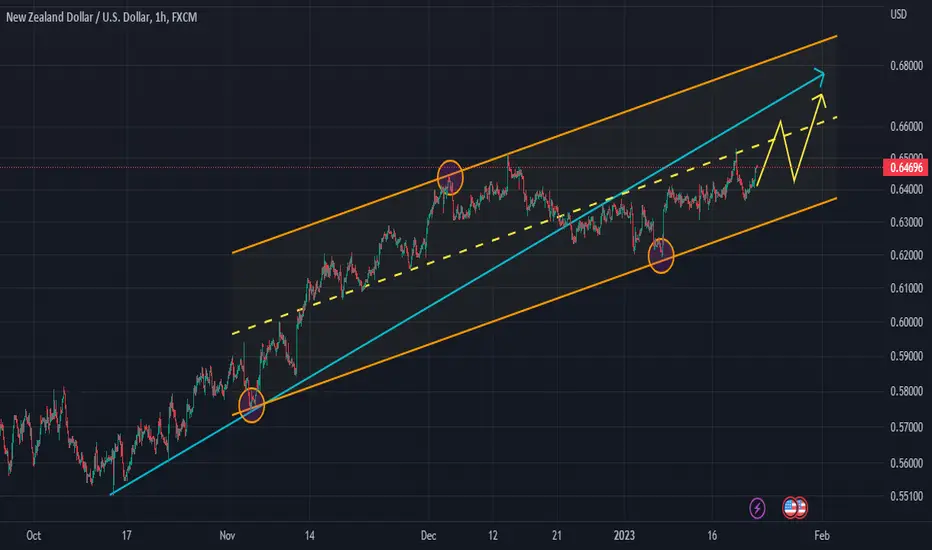Click the 0.66000 price axis label
This screenshot has width=932, height=550.
906,126
